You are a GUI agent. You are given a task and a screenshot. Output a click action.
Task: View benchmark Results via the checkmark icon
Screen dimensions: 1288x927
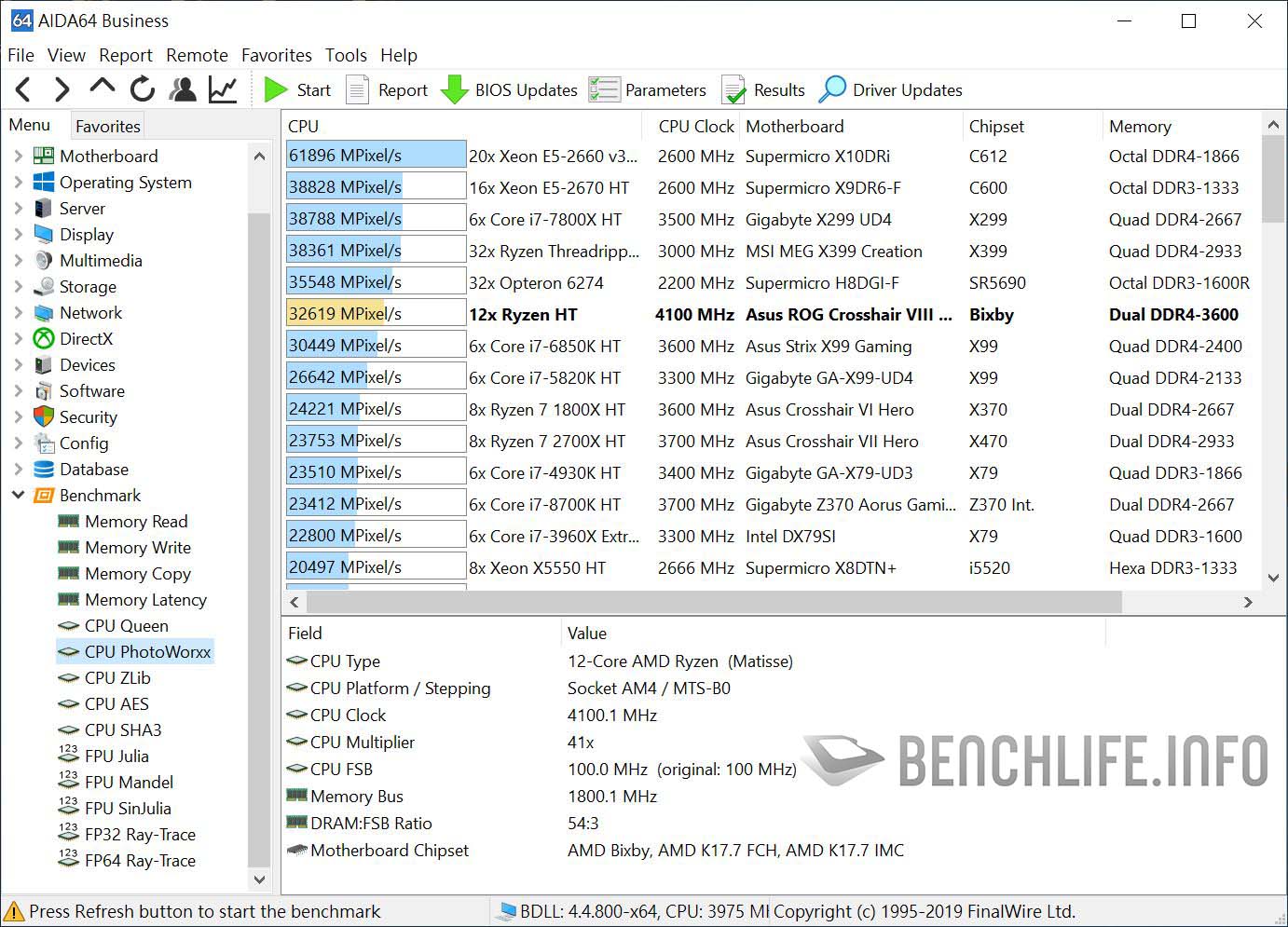point(735,89)
